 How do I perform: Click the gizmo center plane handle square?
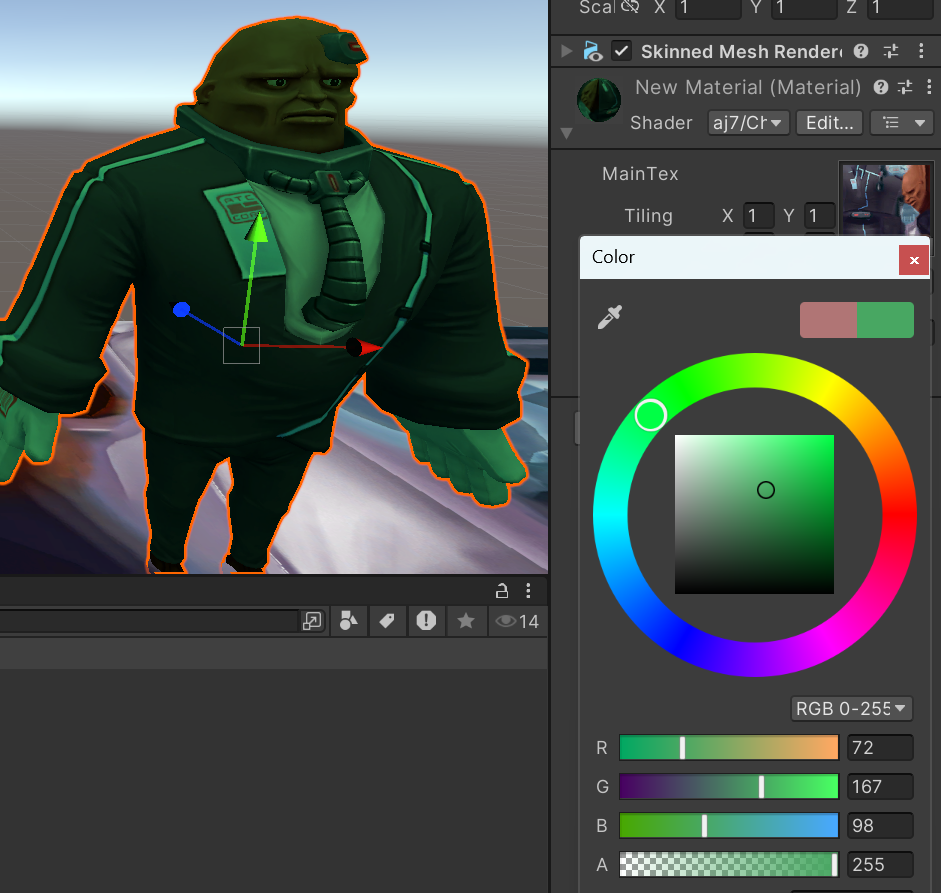point(241,345)
